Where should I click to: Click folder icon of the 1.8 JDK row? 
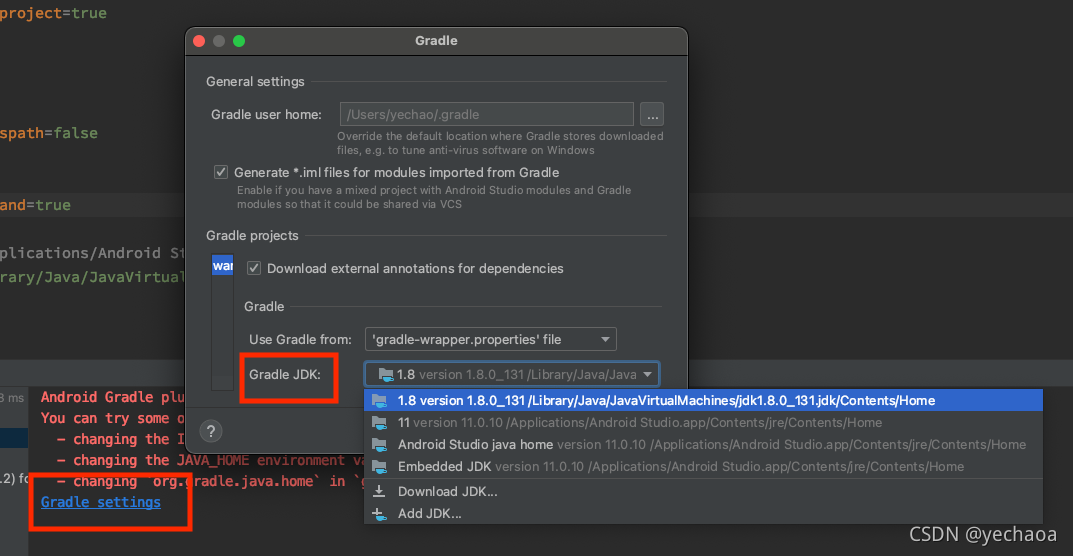point(378,401)
